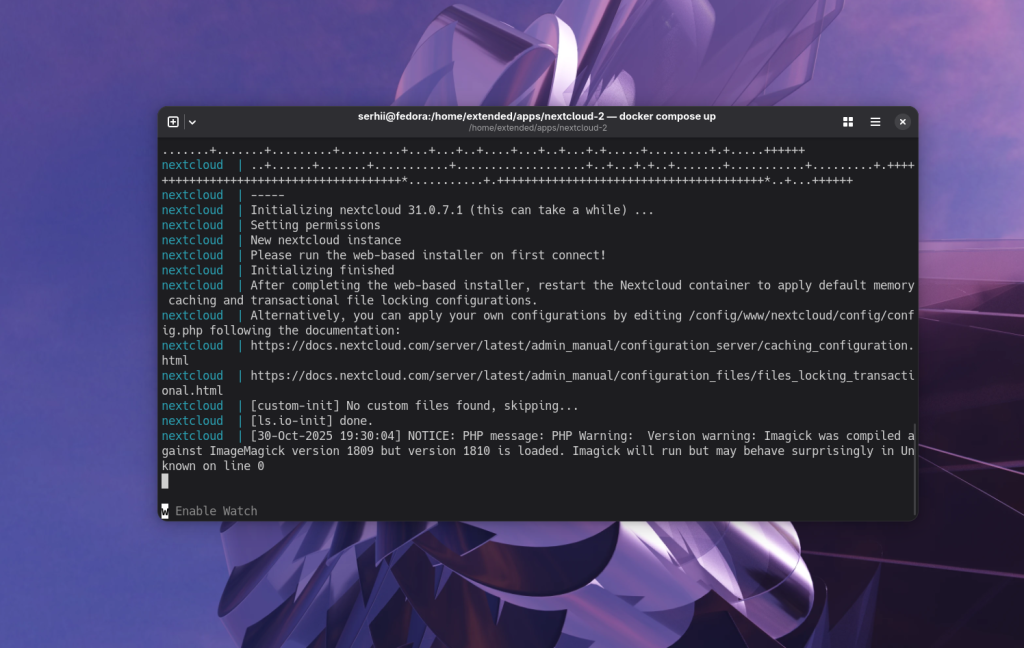Open the caching_configuration documentation link
This screenshot has height=648, width=1024.
580,346
